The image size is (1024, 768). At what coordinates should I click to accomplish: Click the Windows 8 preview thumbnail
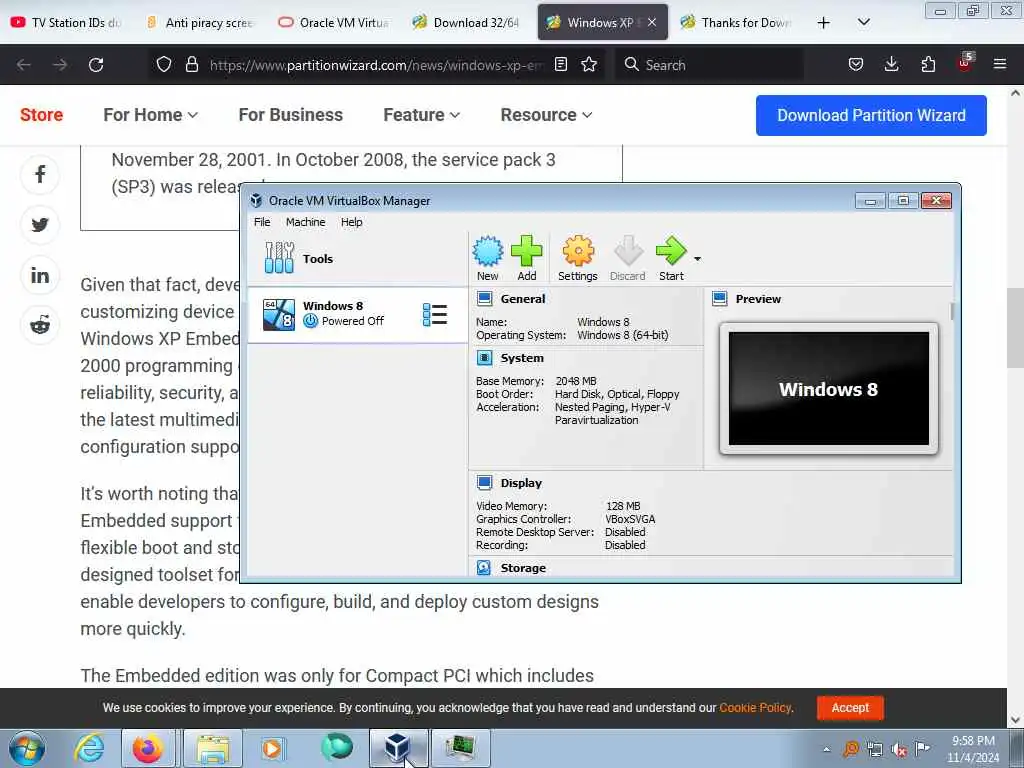coord(829,389)
